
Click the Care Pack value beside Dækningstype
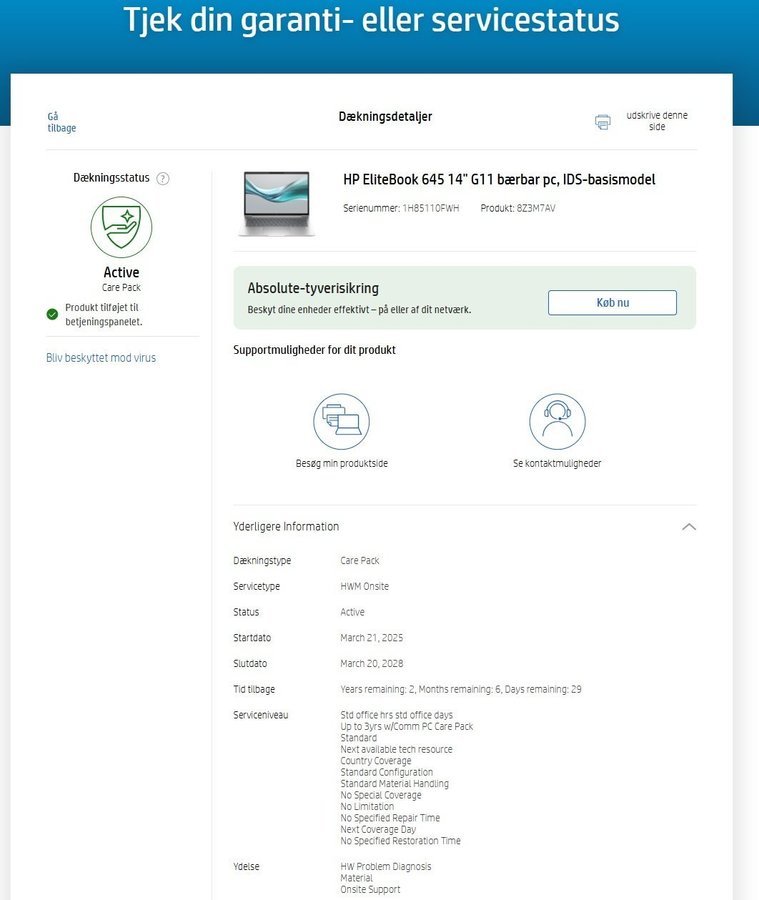tap(359, 560)
